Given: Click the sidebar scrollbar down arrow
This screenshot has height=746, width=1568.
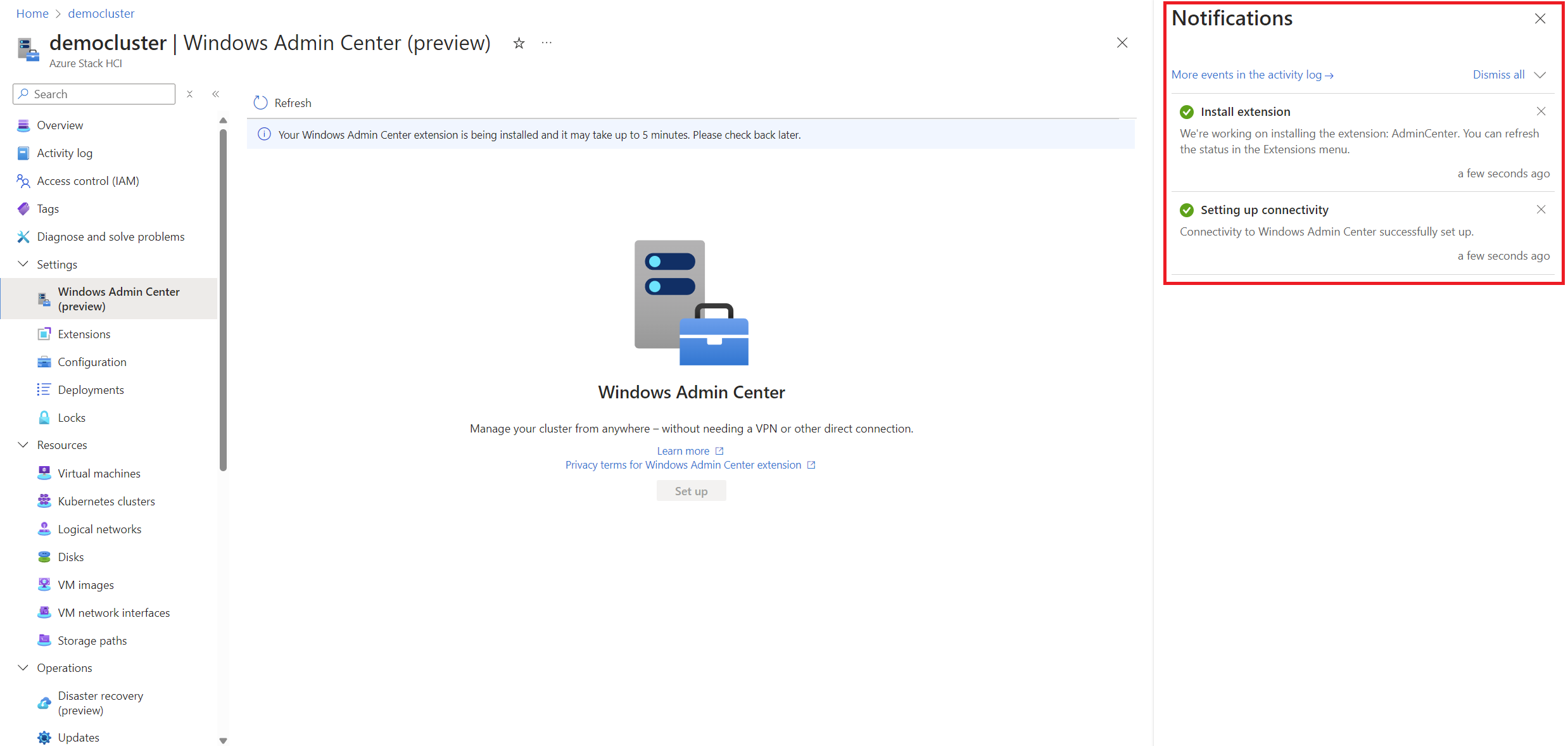Looking at the screenshot, I should (223, 740).
